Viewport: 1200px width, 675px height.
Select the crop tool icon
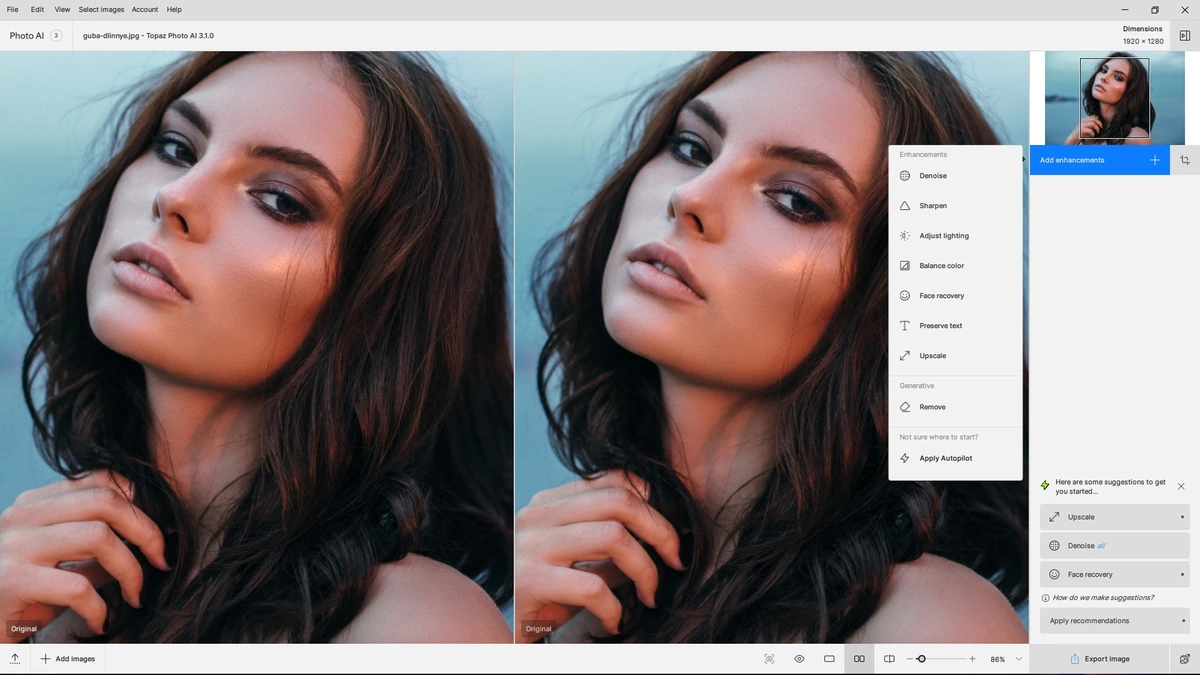1185,160
